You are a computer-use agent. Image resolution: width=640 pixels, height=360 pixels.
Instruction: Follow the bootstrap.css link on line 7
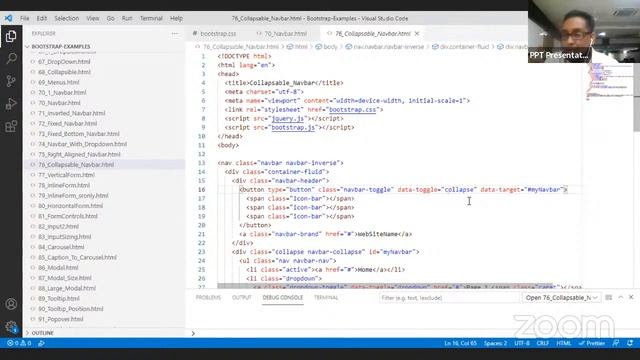point(352,109)
